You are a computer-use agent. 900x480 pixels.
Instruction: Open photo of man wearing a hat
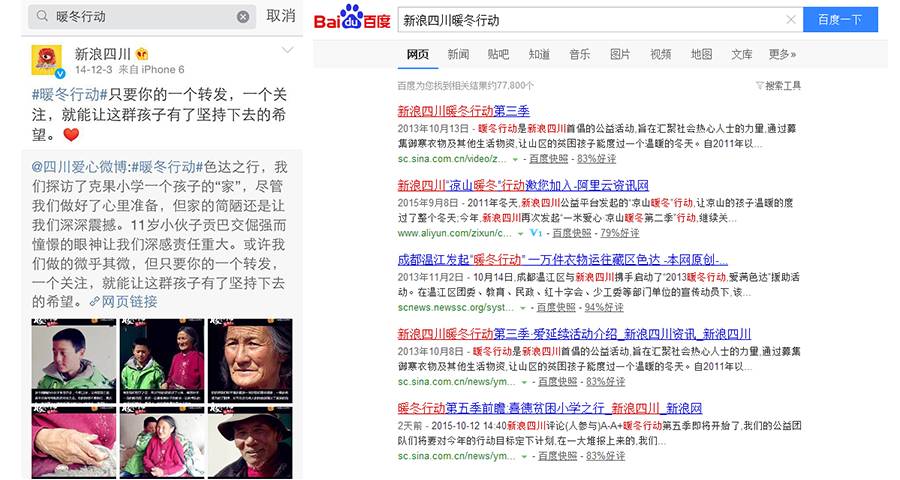tap(250, 442)
